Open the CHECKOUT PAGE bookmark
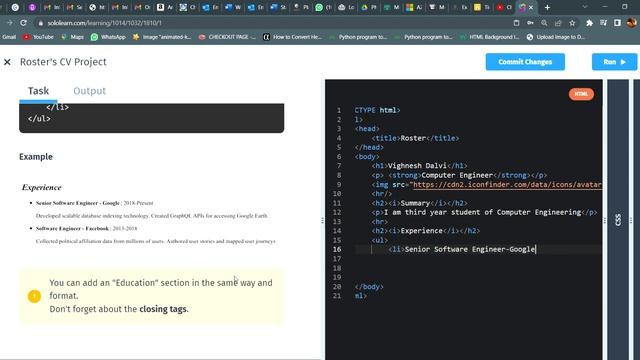The width and height of the screenshot is (640, 360). [x=227, y=37]
